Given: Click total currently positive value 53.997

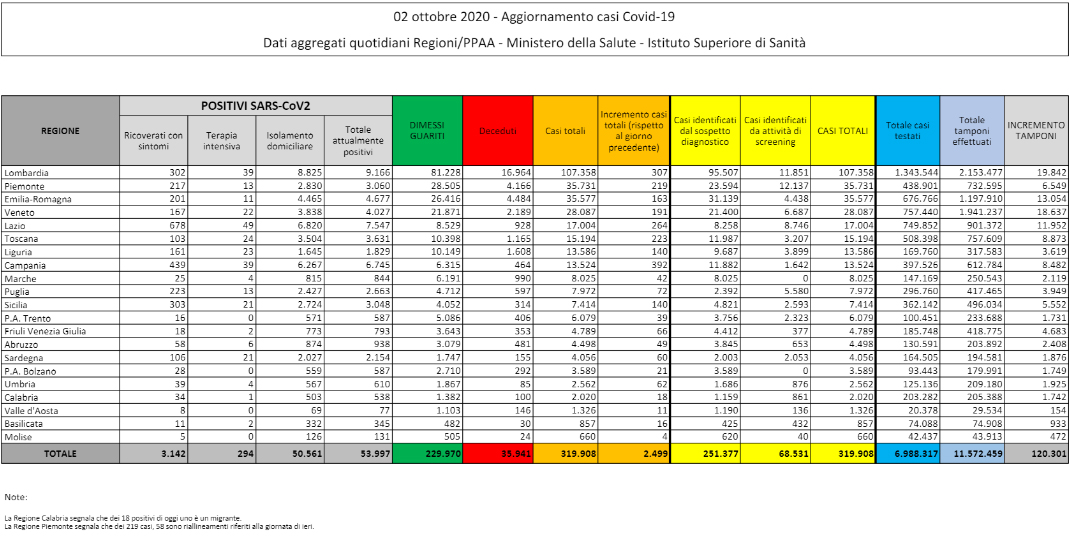Looking at the screenshot, I should tap(374, 454).
